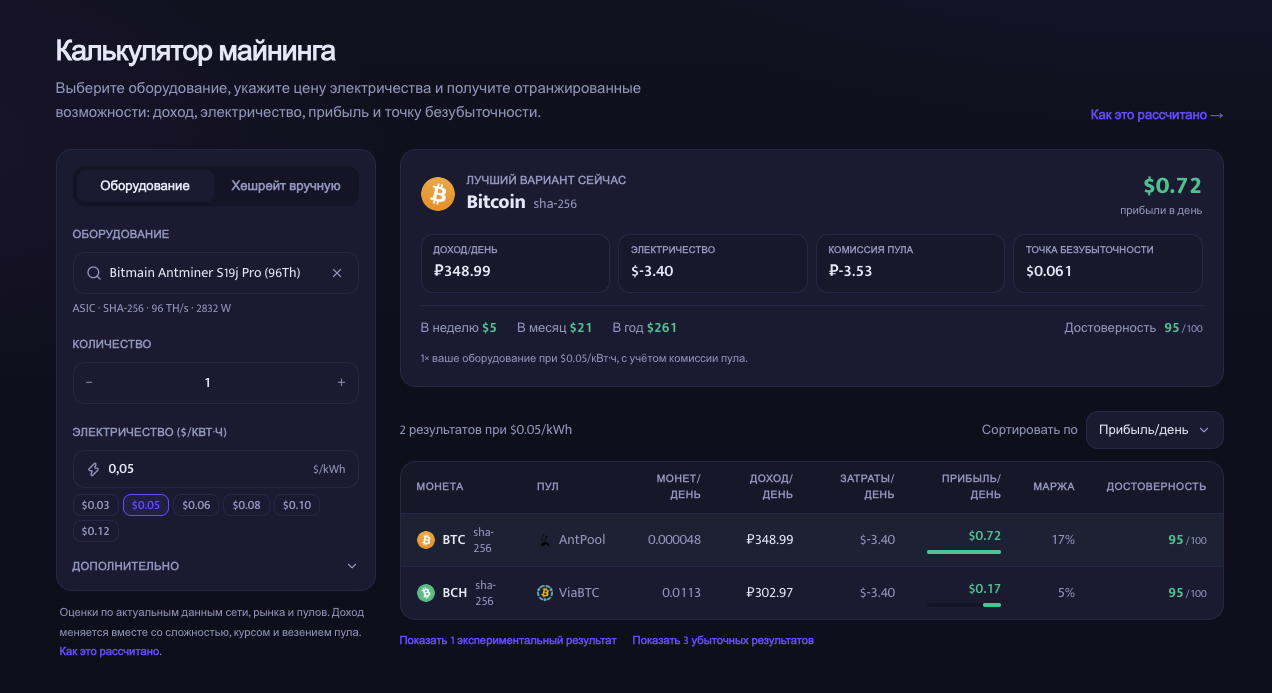Click the Bitcoin logo in best option card
This screenshot has height=693, width=1272.
tap(437, 194)
